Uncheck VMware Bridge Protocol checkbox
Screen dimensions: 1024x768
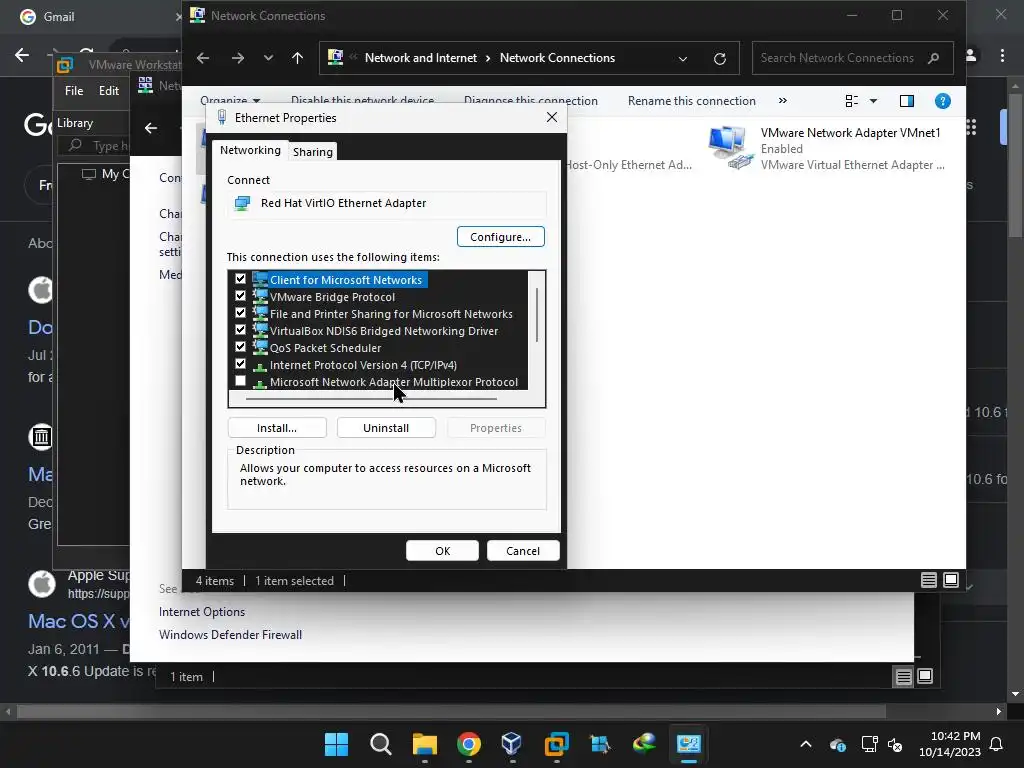click(240, 296)
